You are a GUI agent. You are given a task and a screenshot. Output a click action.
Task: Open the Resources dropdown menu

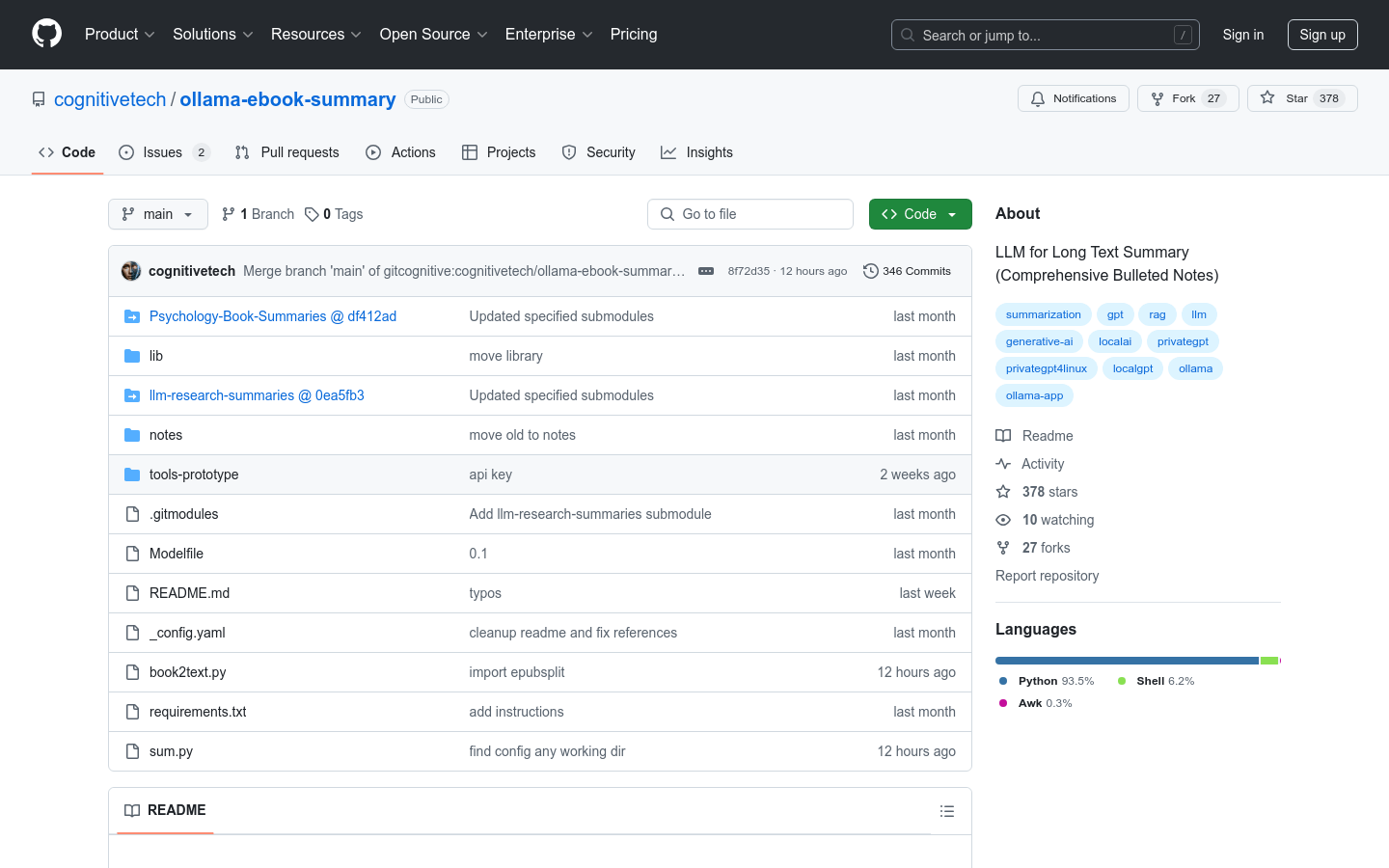click(x=316, y=34)
